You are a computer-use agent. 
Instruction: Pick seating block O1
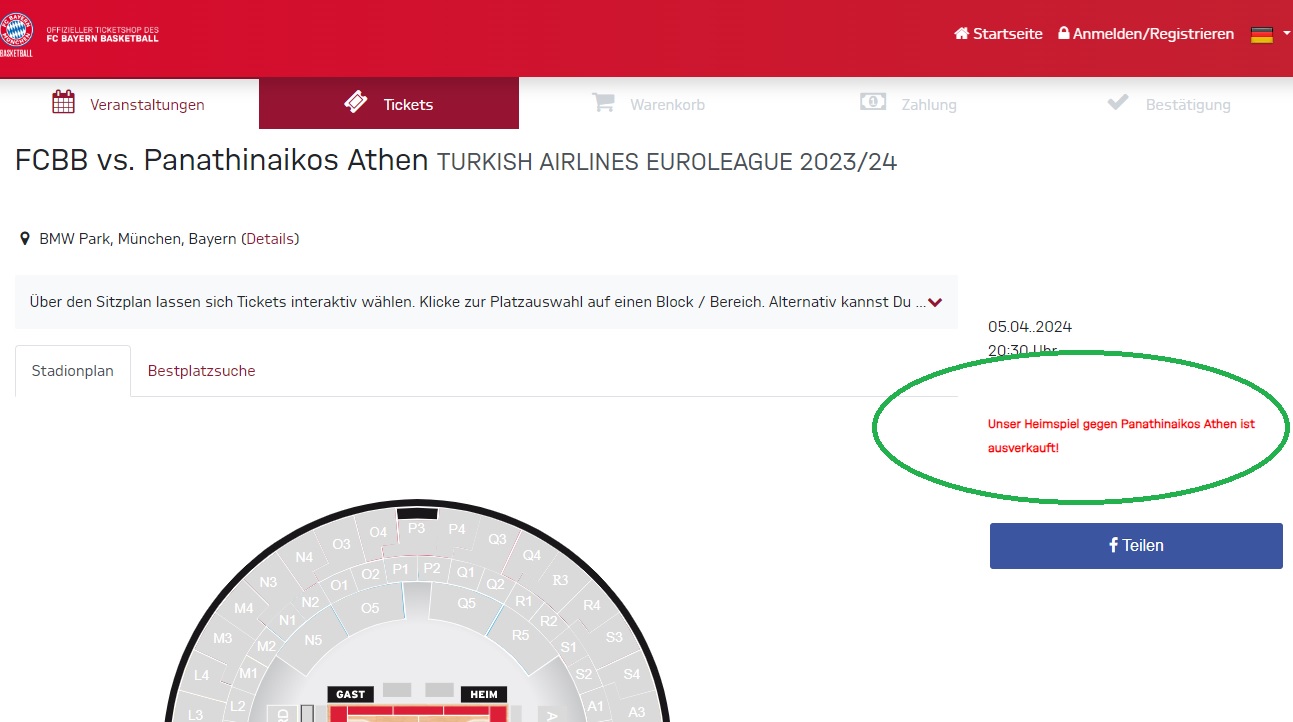(339, 585)
